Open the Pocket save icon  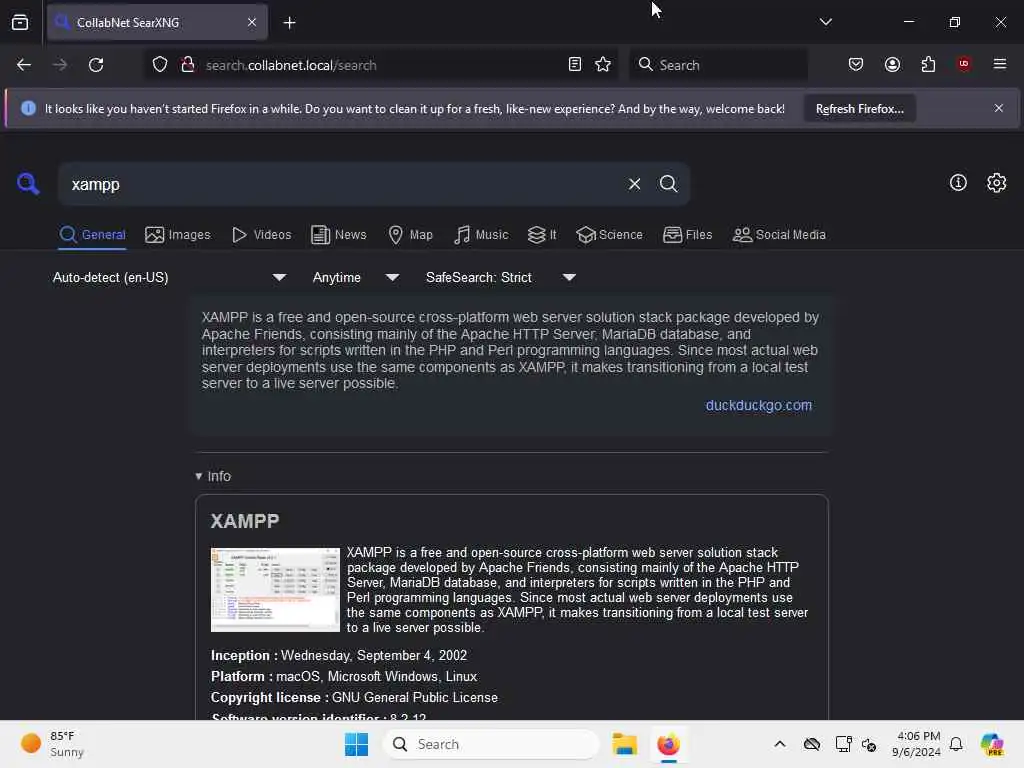[856, 64]
